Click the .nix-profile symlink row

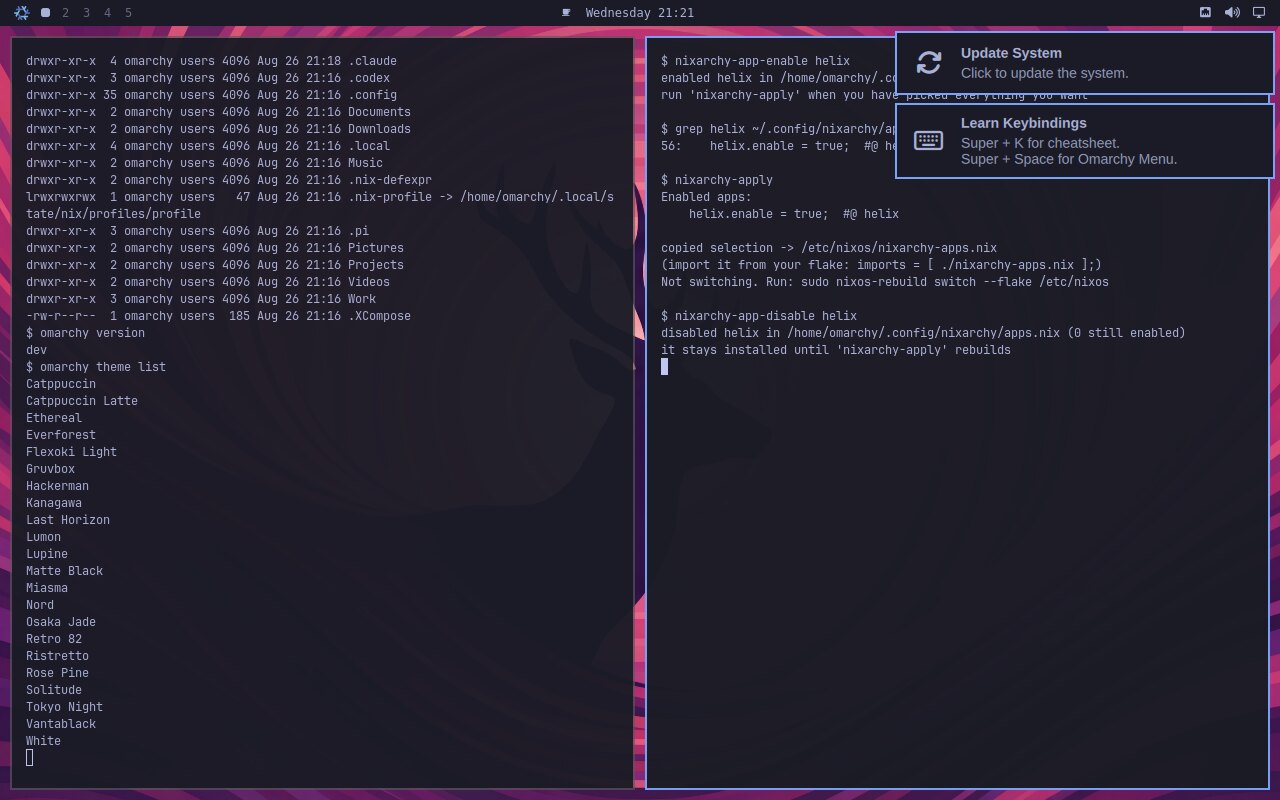pyautogui.click(x=320, y=205)
